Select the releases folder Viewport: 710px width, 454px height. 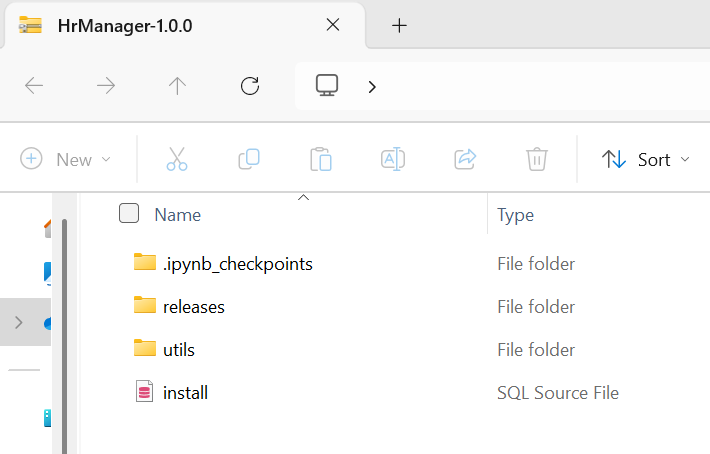click(193, 307)
